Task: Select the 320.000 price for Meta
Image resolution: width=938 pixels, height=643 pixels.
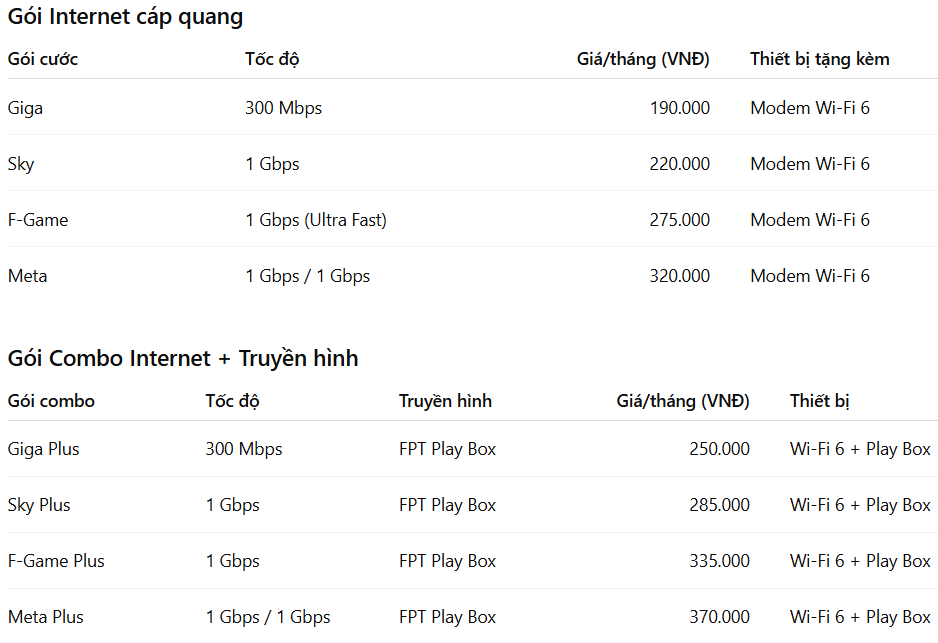Action: coord(680,276)
